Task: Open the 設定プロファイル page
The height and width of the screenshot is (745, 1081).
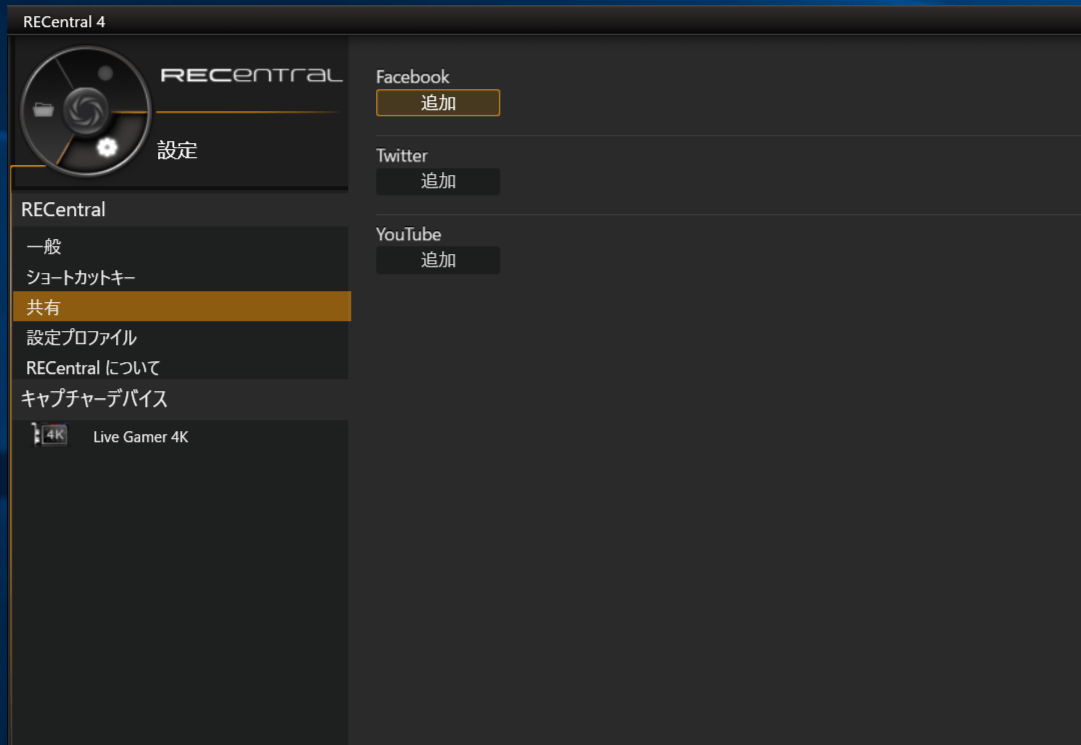Action: coord(181,337)
